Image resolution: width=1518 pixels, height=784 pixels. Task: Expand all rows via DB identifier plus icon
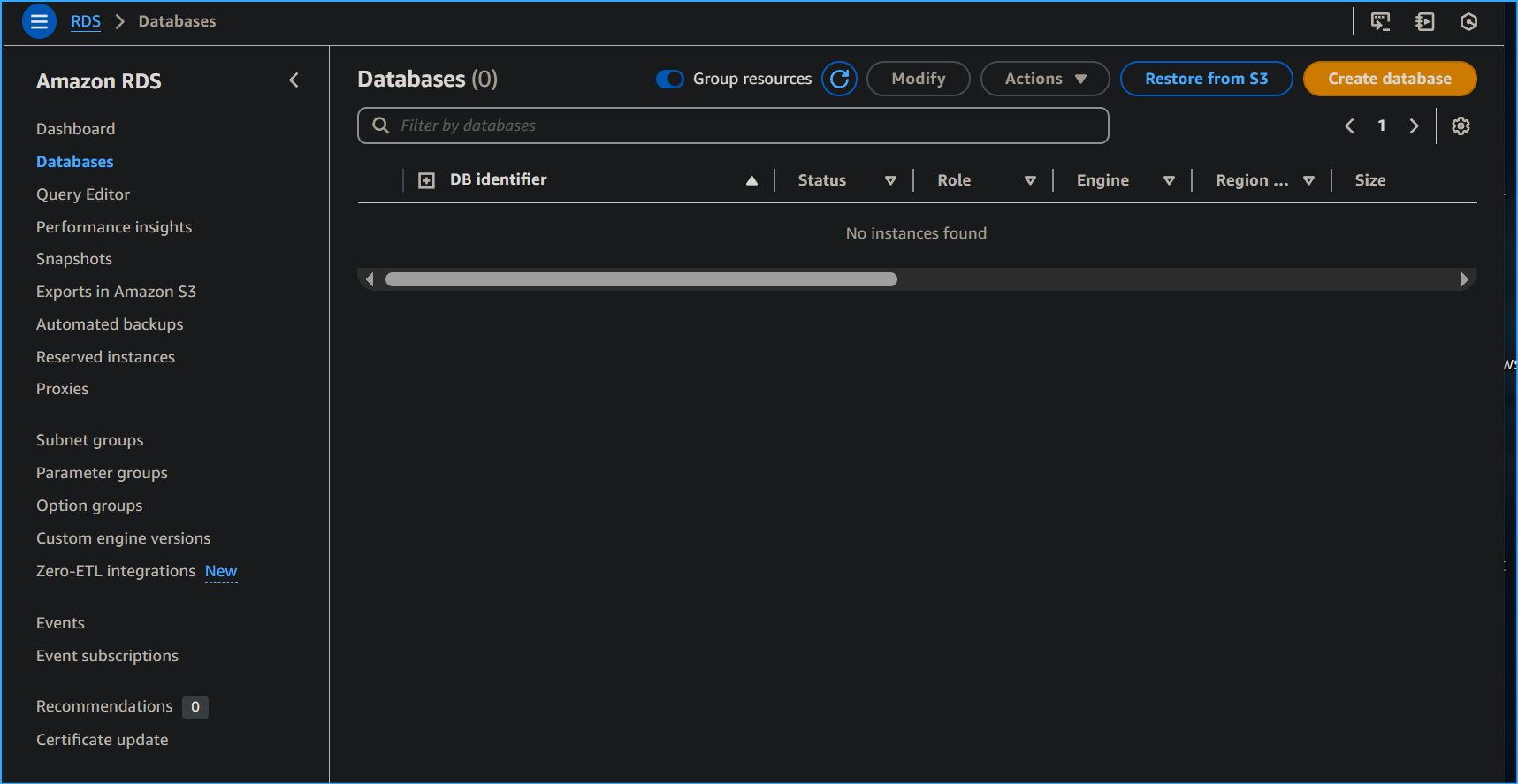pos(426,180)
